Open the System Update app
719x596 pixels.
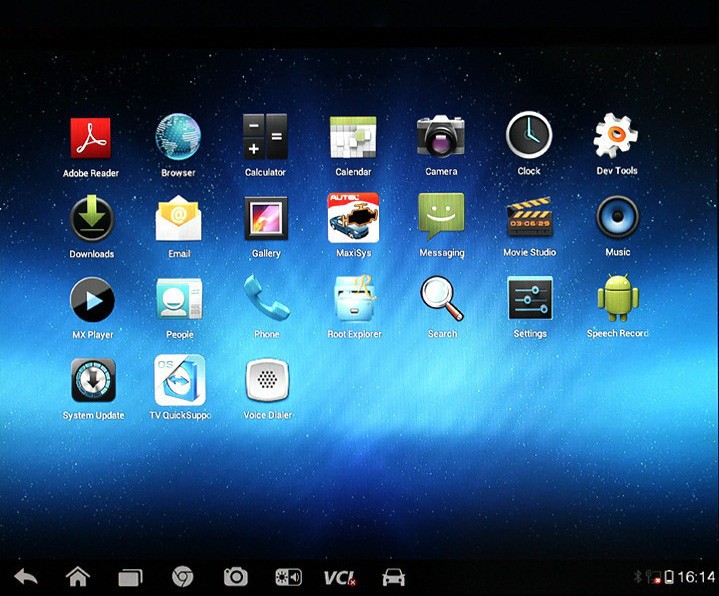click(x=93, y=380)
